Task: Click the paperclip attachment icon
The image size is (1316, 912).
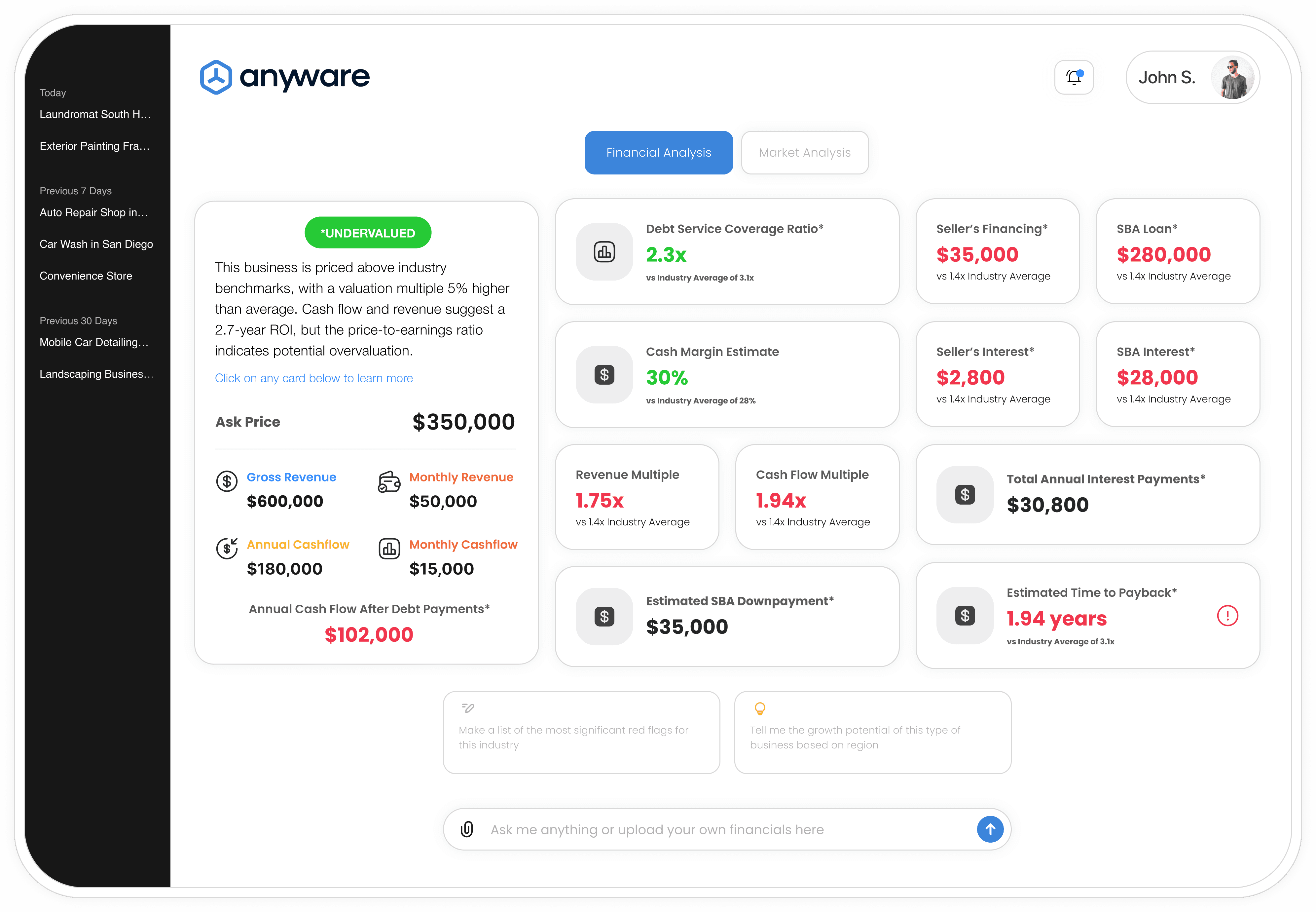Action: click(467, 829)
